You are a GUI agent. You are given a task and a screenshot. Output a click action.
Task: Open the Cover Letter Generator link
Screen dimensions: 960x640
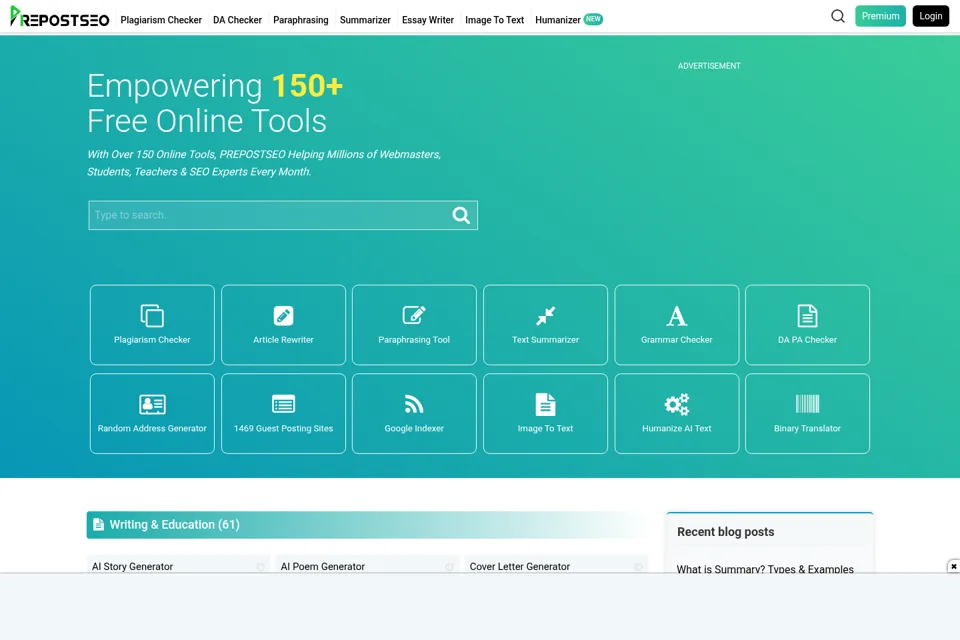pos(519,567)
